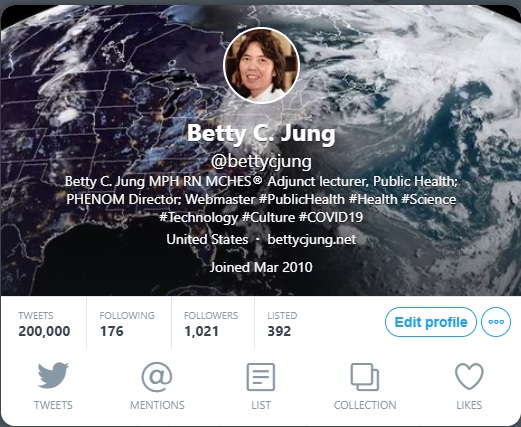This screenshot has width=521, height=427.
Task: Click the Edit profile button
Action: click(431, 322)
